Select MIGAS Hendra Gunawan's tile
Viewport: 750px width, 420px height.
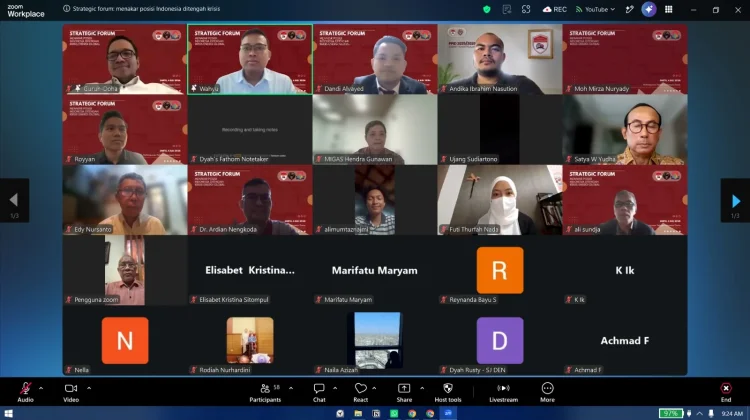(x=375, y=130)
